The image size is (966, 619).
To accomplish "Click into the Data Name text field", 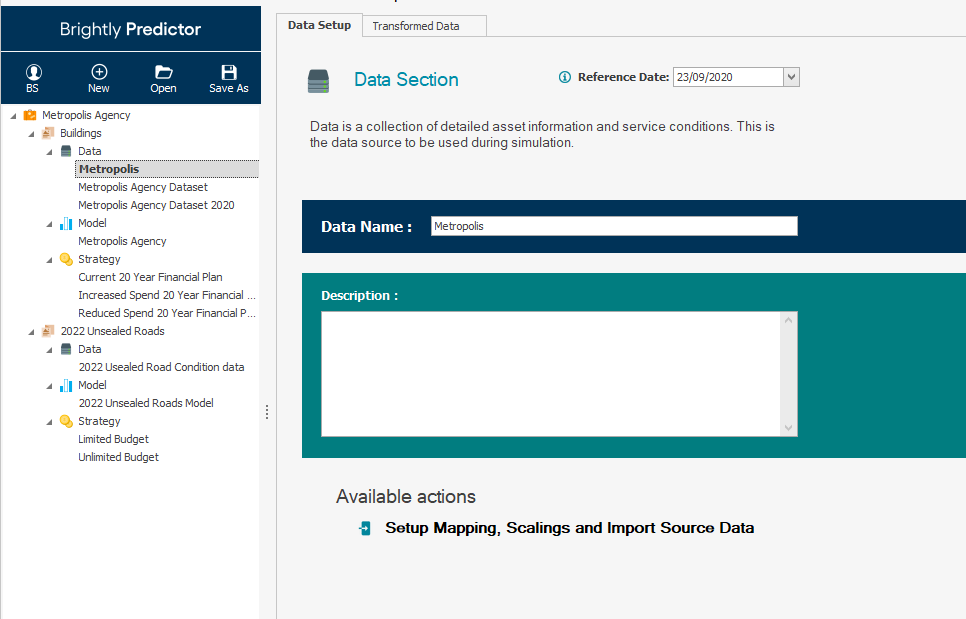I will click(614, 226).
